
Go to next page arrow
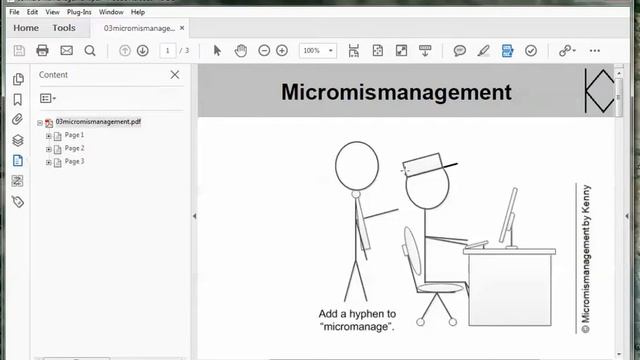click(142, 51)
